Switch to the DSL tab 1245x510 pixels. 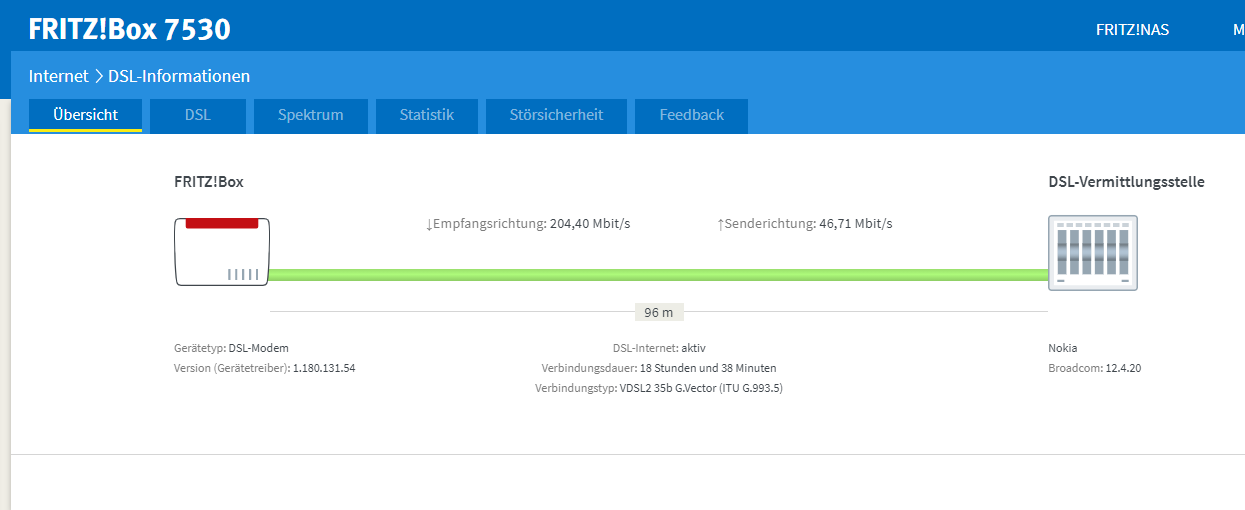[x=198, y=115]
